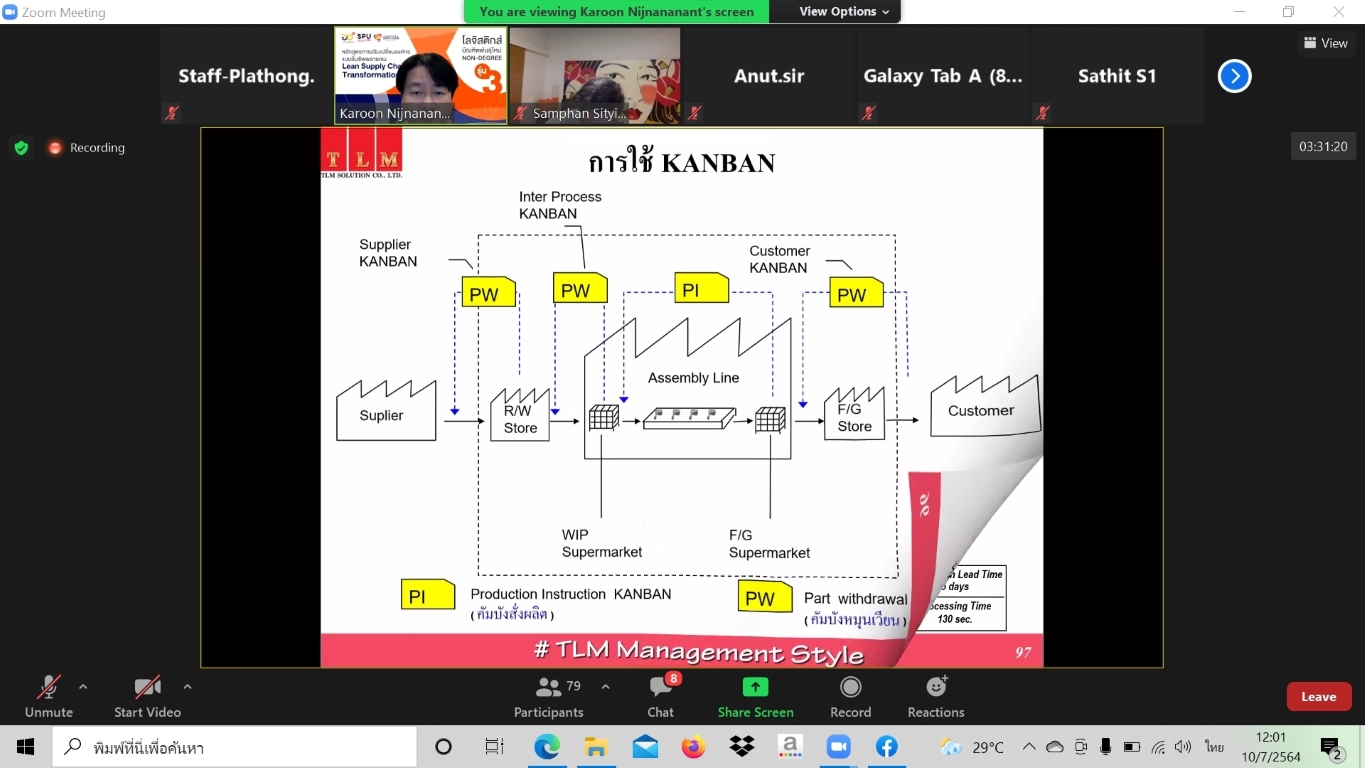Open notification center icon
This screenshot has width=1365, height=768.
[x=1331, y=748]
